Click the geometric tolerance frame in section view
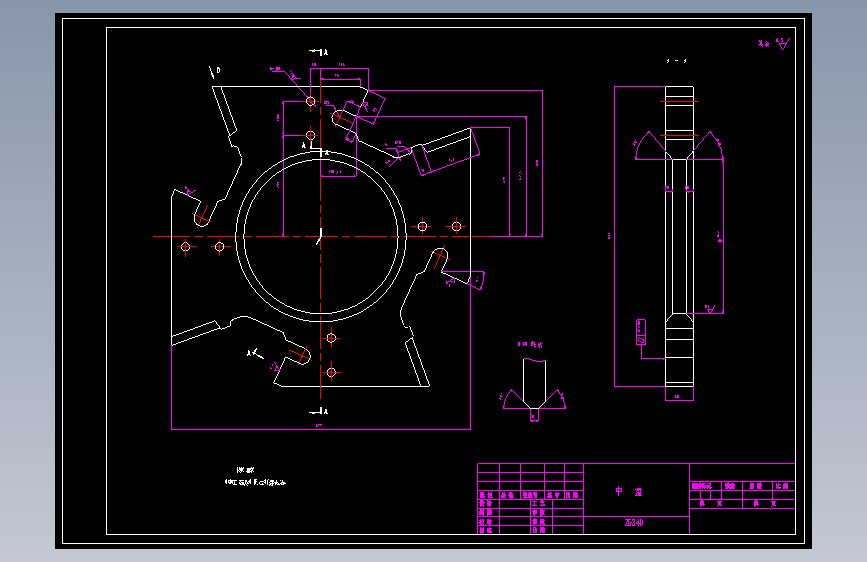This screenshot has height=562, width=867. coord(641,332)
